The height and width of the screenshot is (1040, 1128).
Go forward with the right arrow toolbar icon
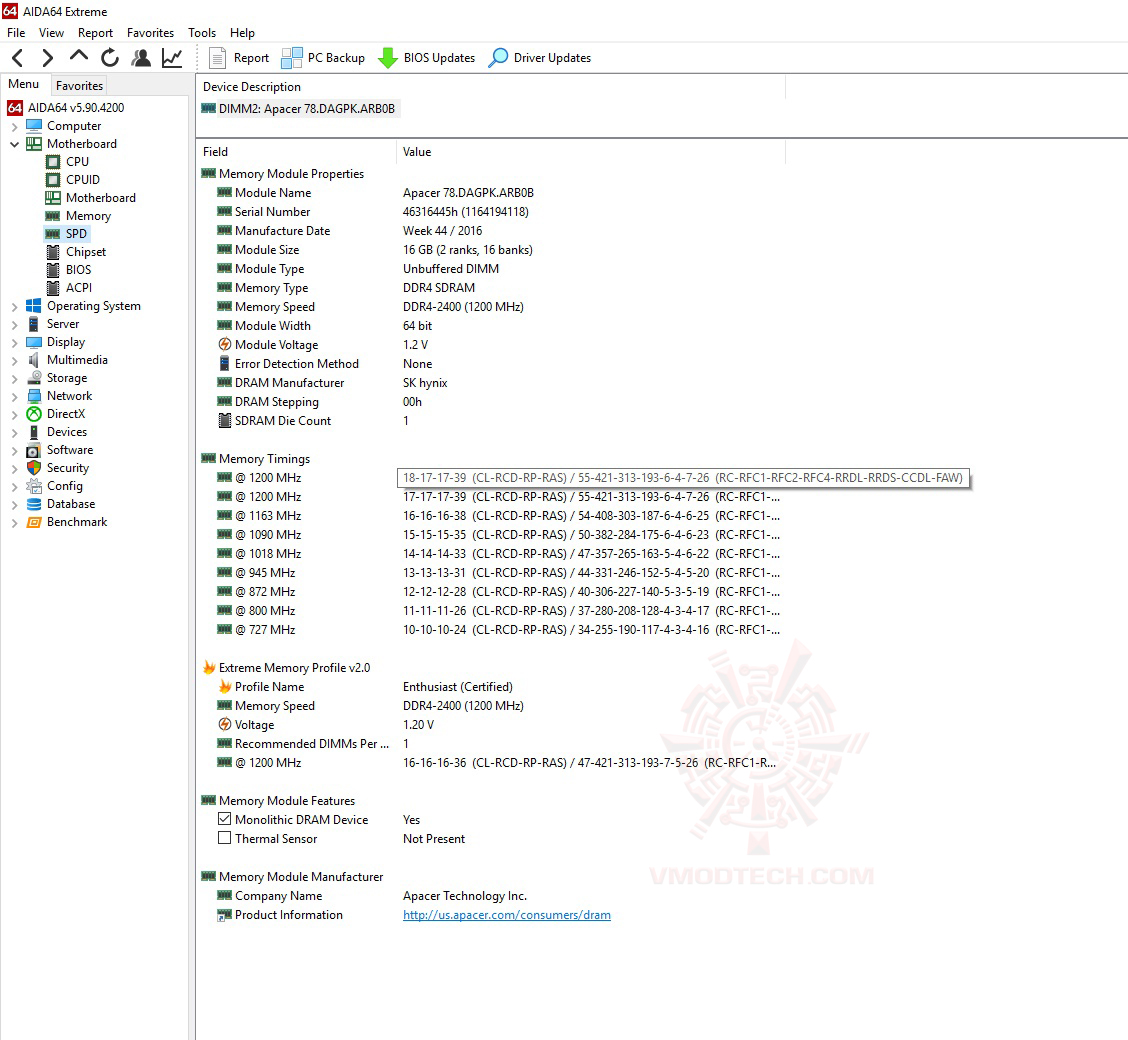coord(47,58)
